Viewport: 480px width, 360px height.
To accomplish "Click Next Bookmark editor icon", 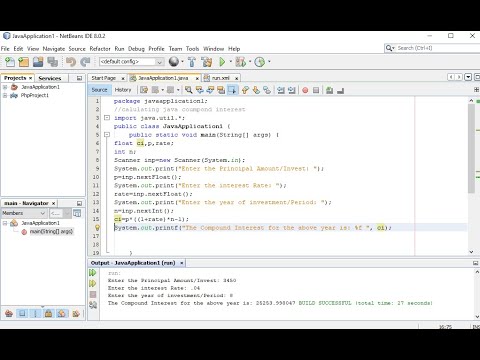I will [x=256, y=90].
